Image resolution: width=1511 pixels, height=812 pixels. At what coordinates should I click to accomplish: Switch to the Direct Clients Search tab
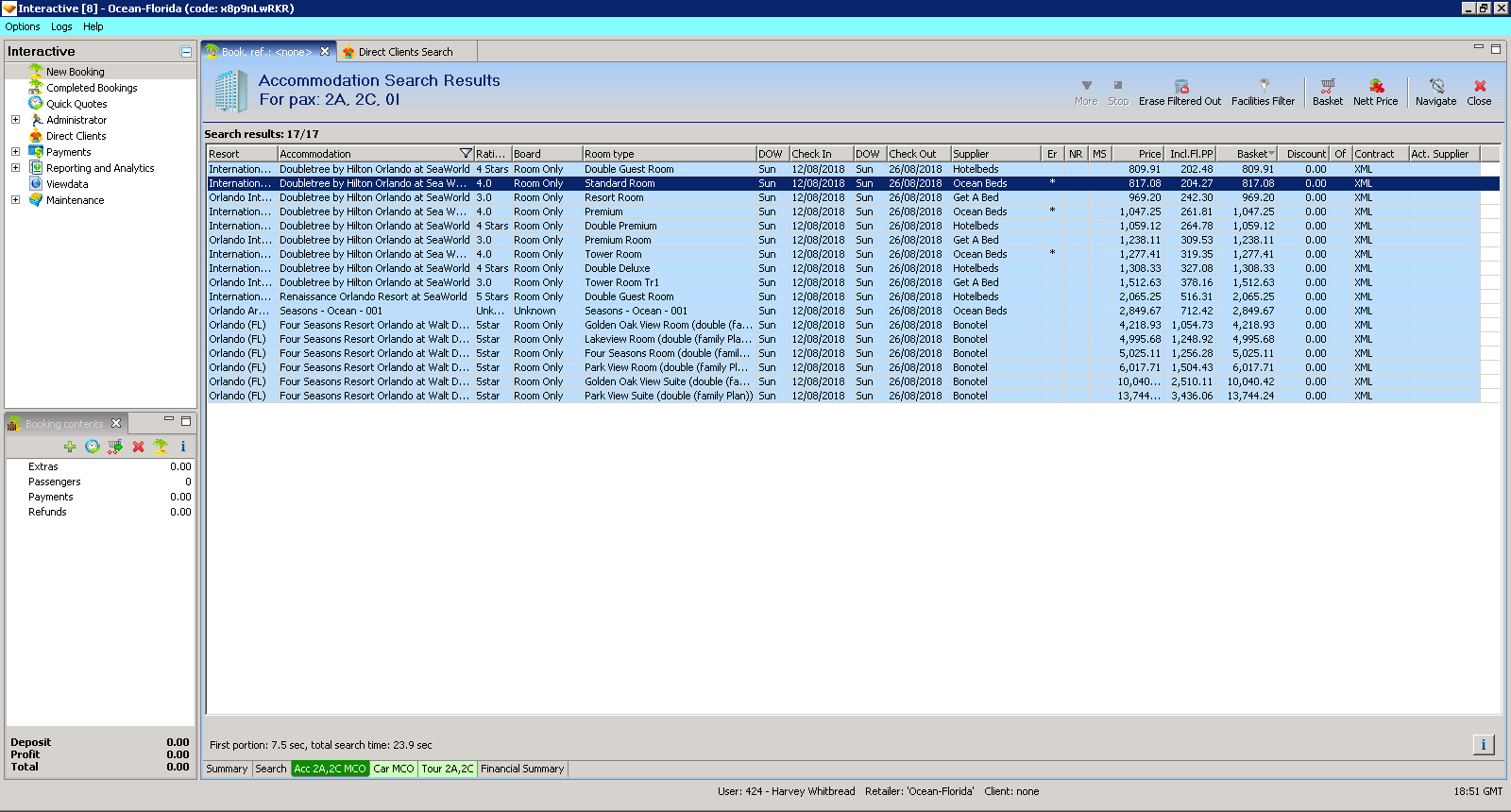click(405, 52)
